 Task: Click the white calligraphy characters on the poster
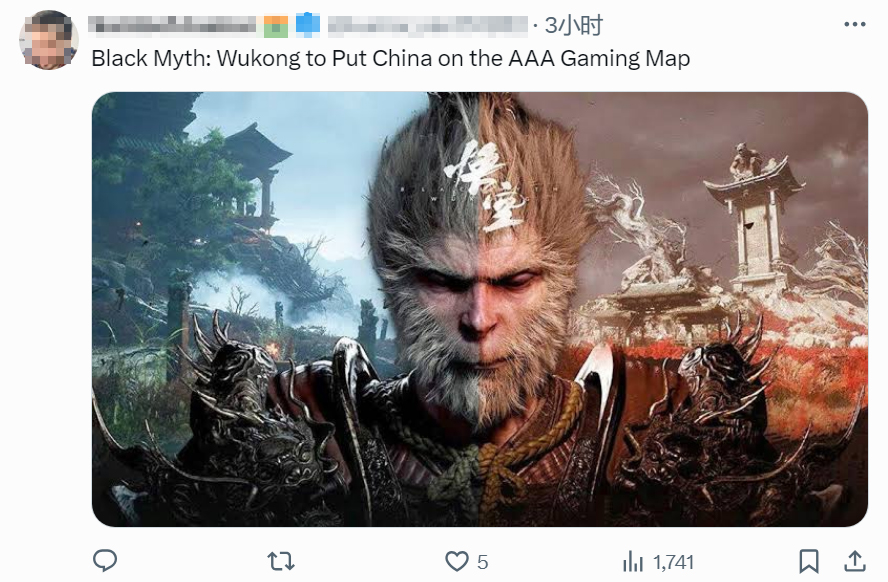486,186
